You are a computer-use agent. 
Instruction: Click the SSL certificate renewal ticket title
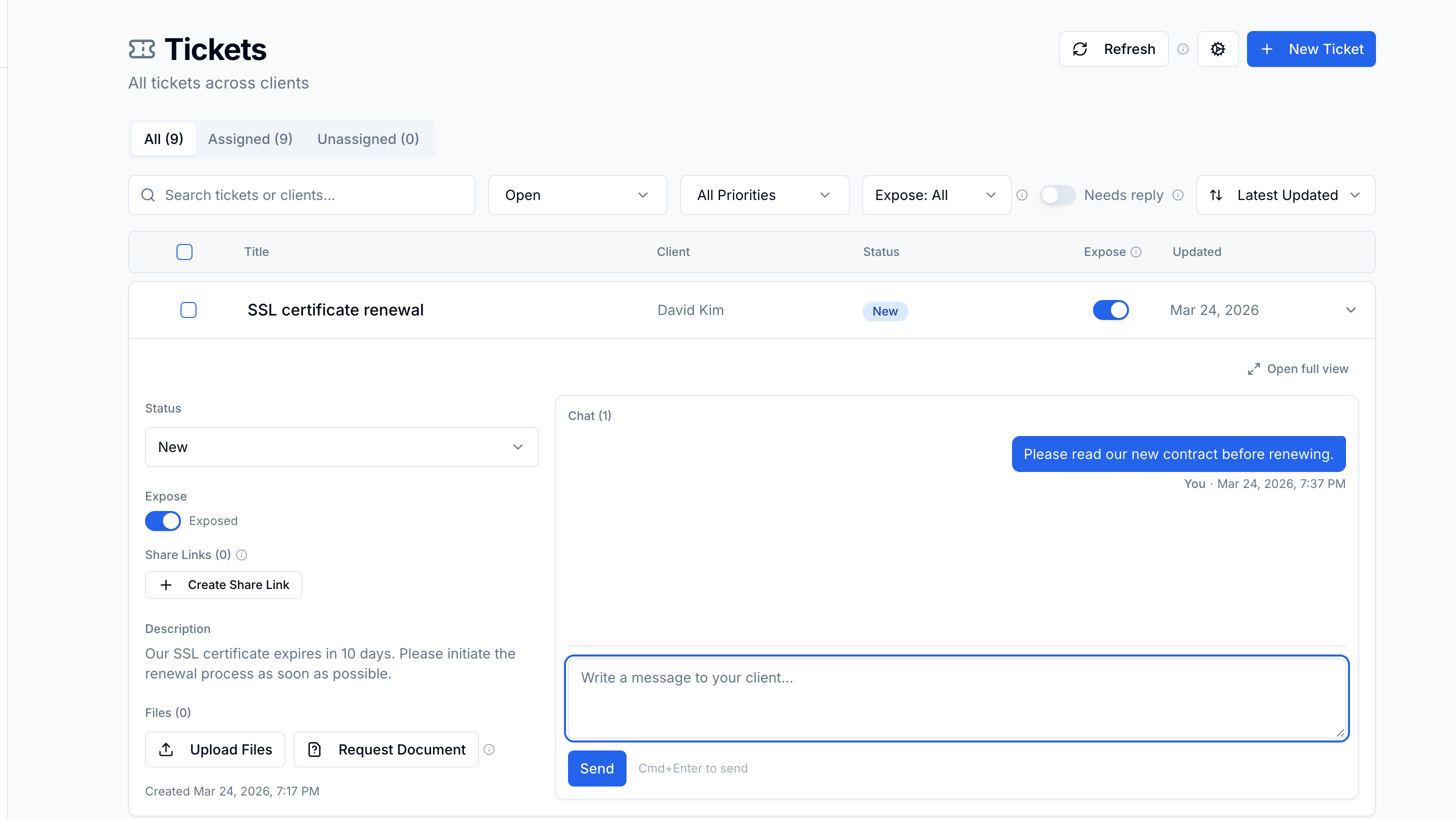click(x=335, y=310)
